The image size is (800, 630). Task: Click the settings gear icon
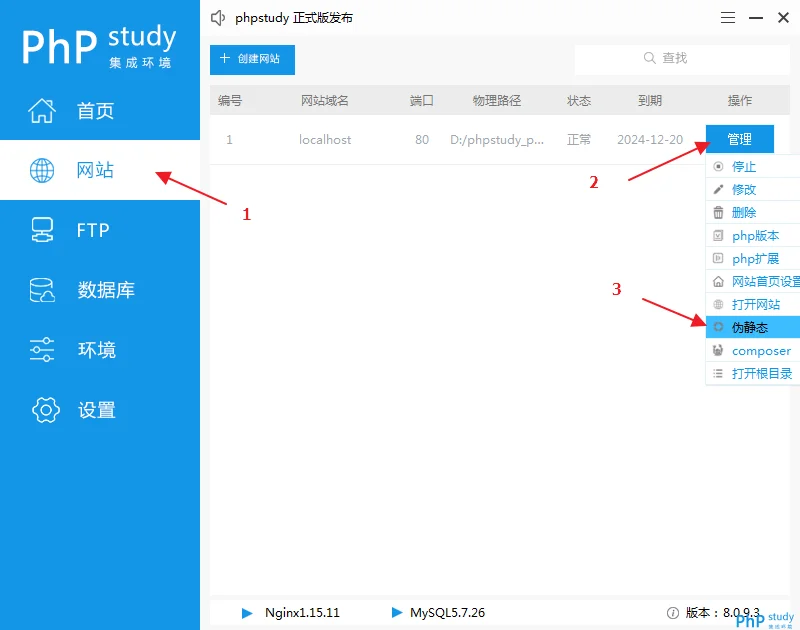45,410
